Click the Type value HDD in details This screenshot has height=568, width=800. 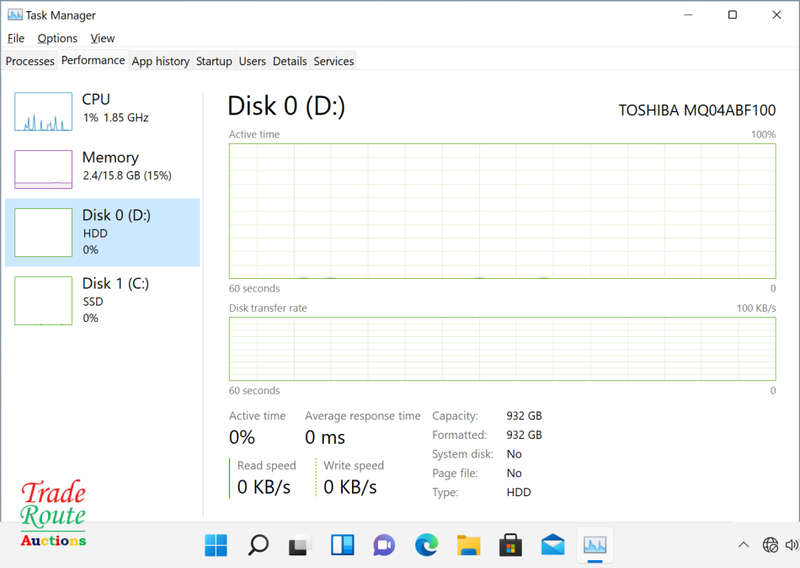pyautogui.click(x=518, y=492)
